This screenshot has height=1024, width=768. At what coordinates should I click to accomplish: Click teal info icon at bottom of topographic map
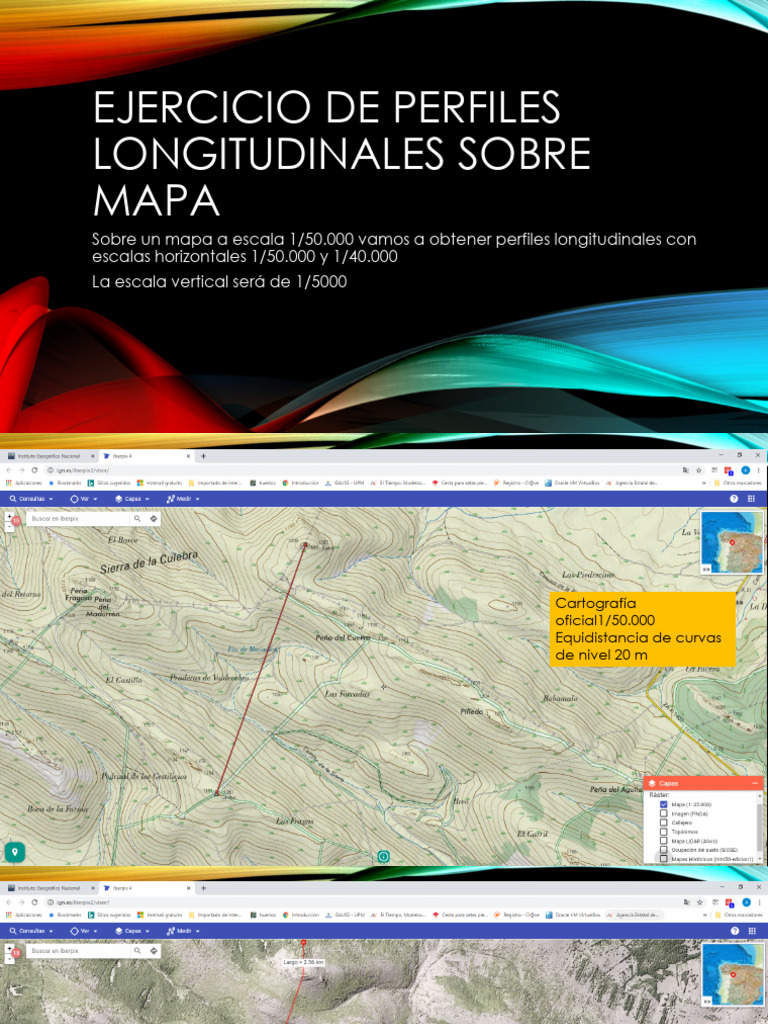click(x=383, y=856)
